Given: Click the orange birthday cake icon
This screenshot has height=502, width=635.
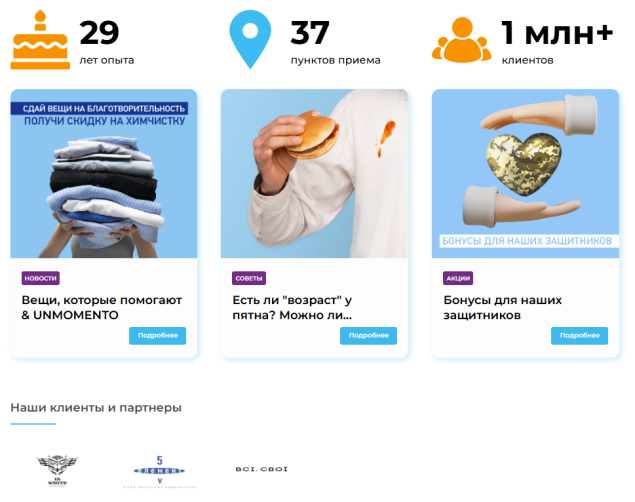Looking at the screenshot, I should [40, 40].
